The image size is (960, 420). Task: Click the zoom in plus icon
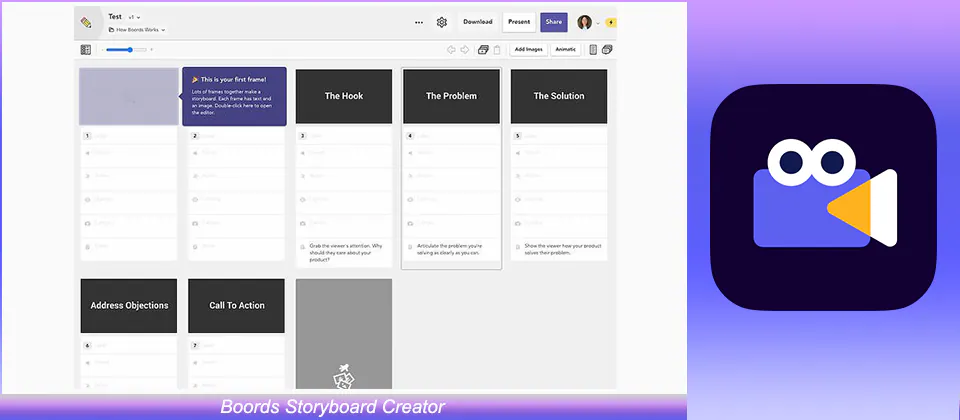tap(151, 50)
